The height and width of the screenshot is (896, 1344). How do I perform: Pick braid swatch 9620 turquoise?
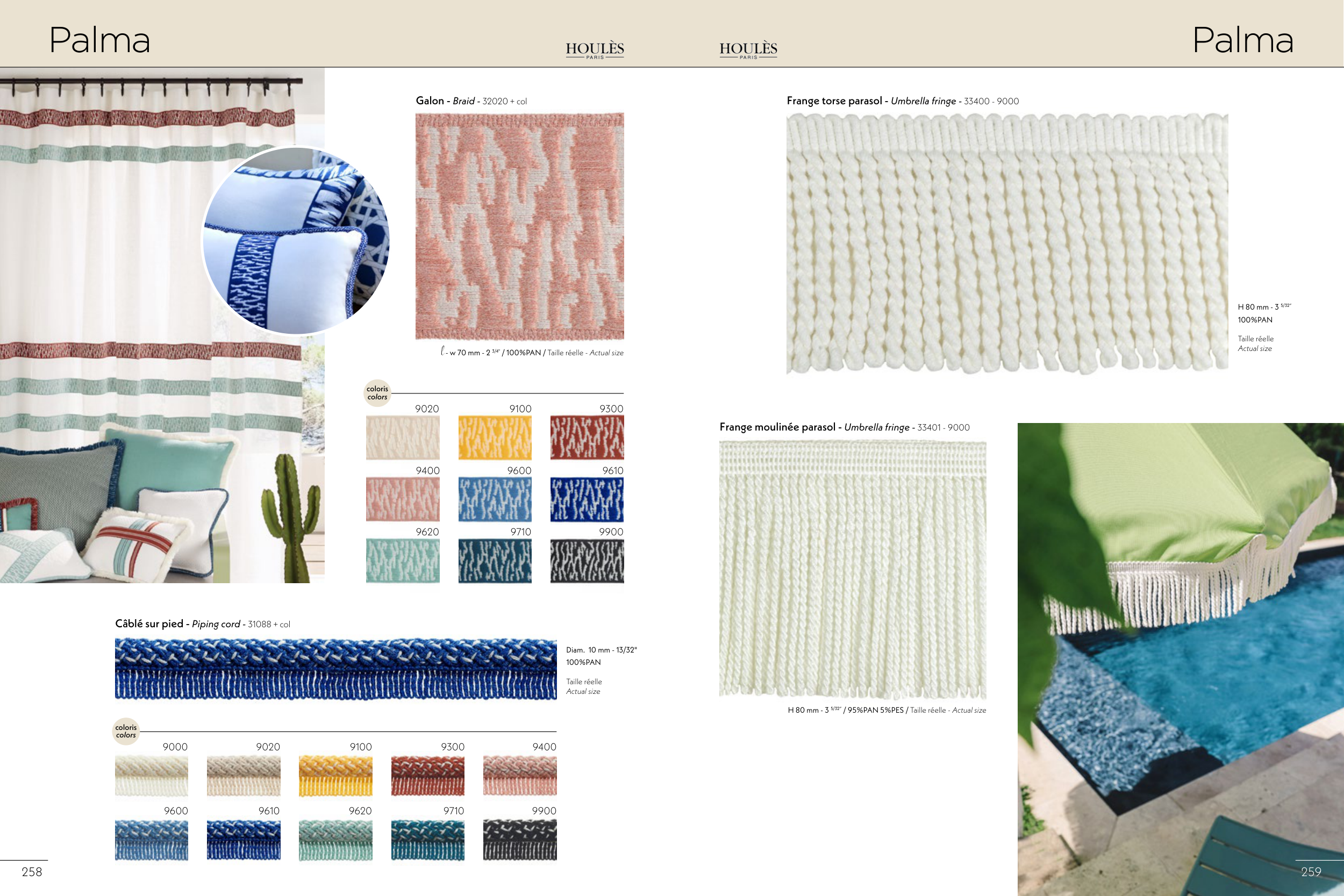tap(403, 561)
